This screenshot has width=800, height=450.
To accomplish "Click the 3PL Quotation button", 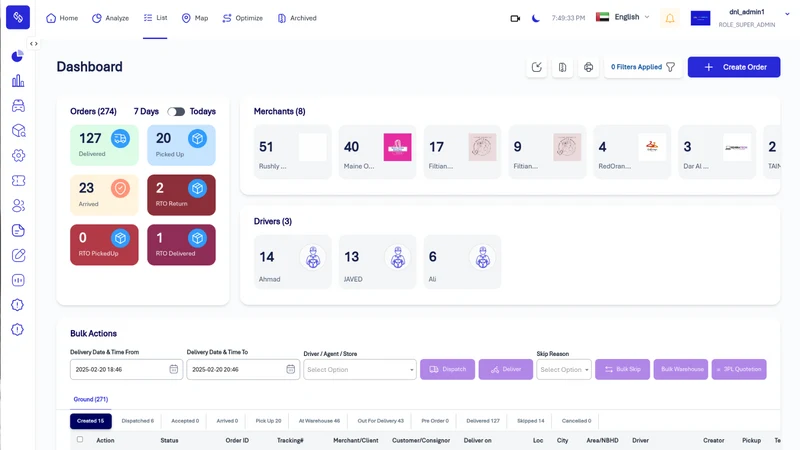I will tap(739, 369).
